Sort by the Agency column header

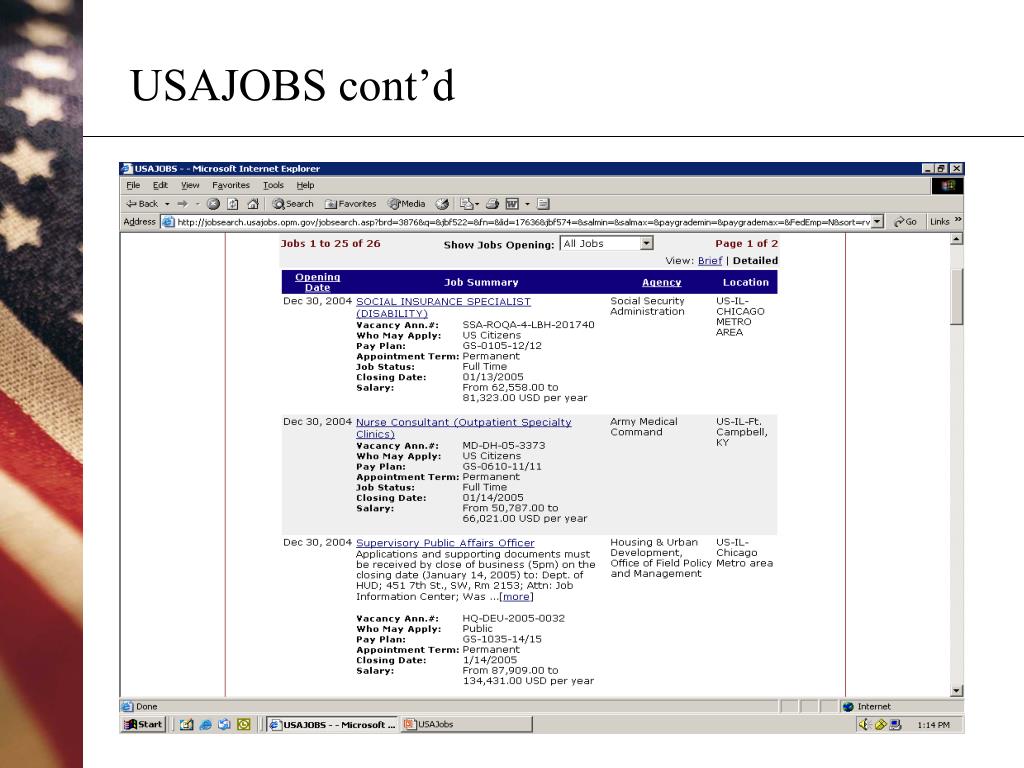(x=662, y=282)
